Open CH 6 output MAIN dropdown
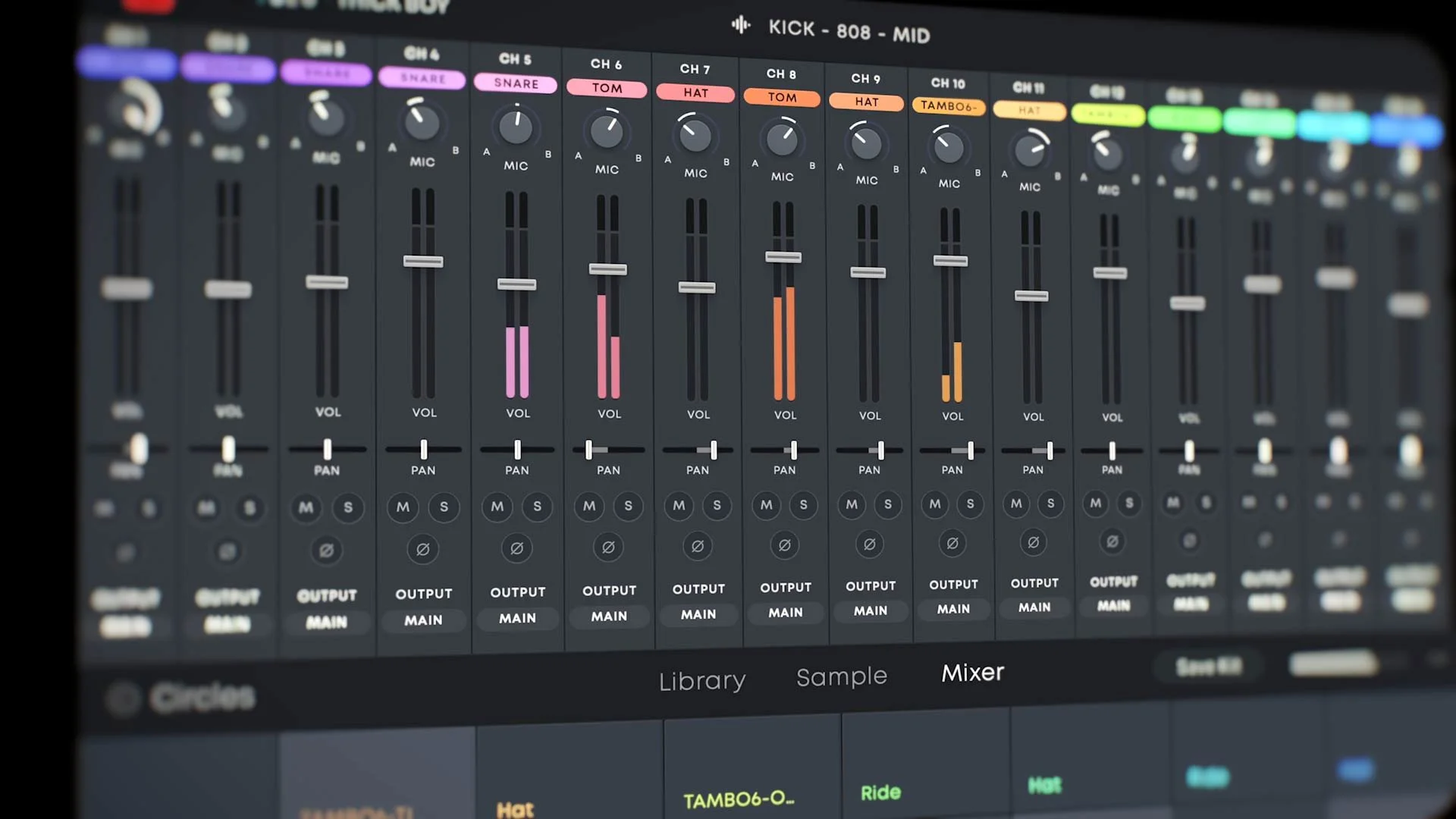Image resolution: width=1456 pixels, height=819 pixels. click(609, 617)
